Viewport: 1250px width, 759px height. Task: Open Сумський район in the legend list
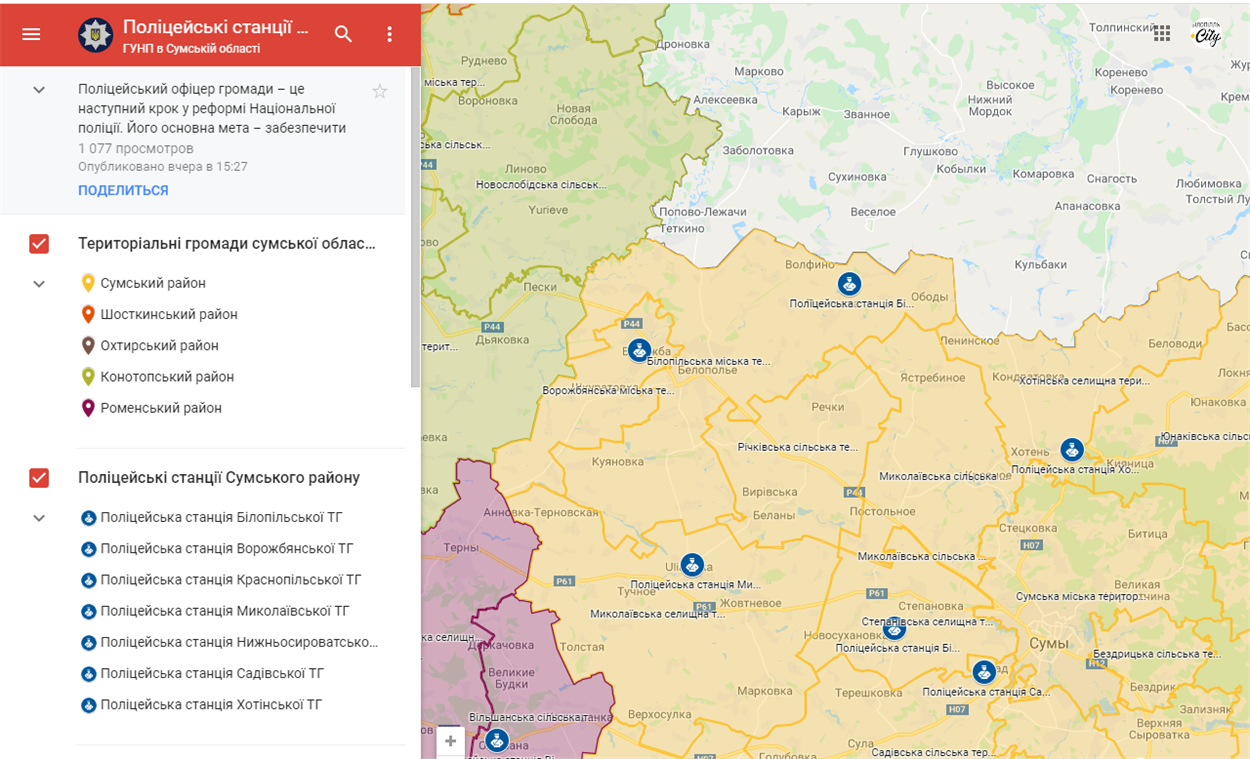[x=153, y=283]
